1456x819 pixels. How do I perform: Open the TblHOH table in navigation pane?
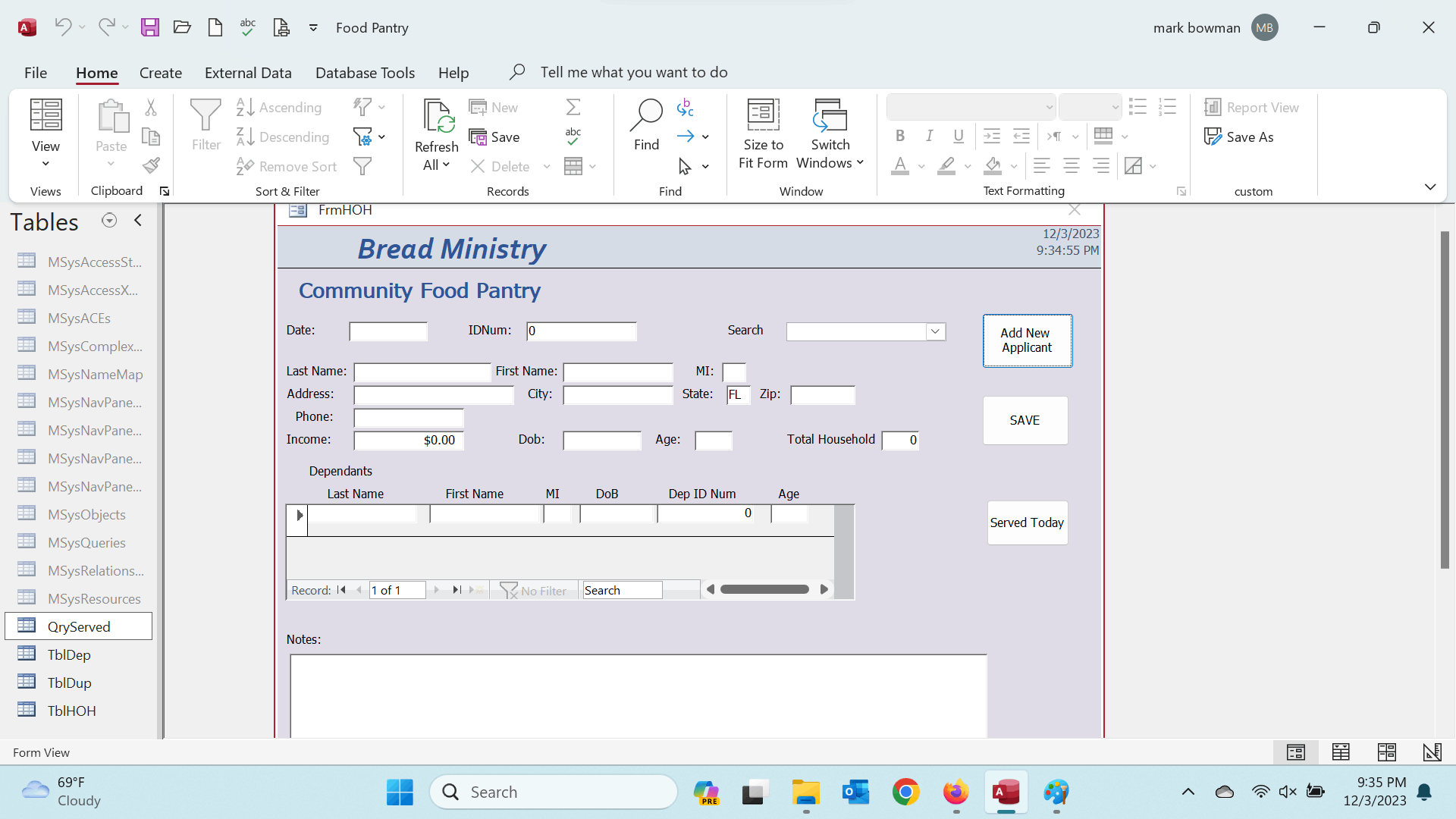click(71, 711)
